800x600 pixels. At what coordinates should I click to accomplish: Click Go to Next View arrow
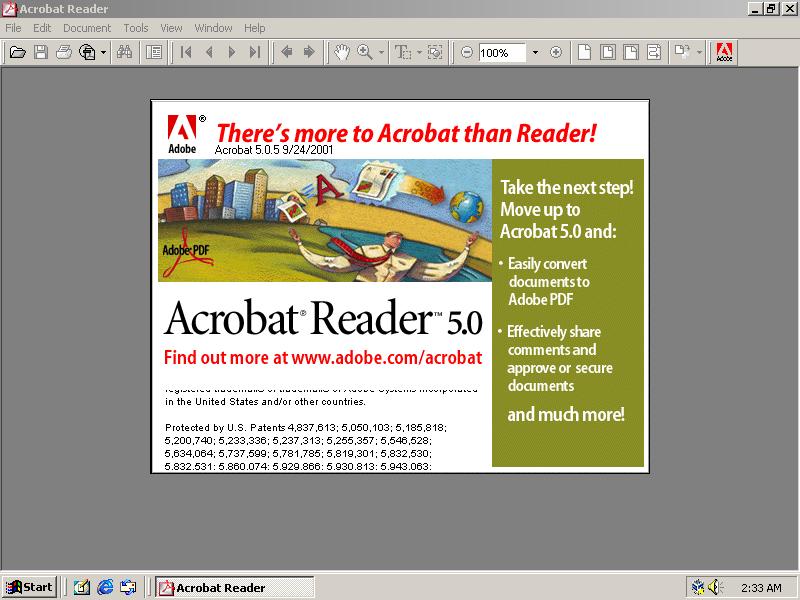point(309,52)
